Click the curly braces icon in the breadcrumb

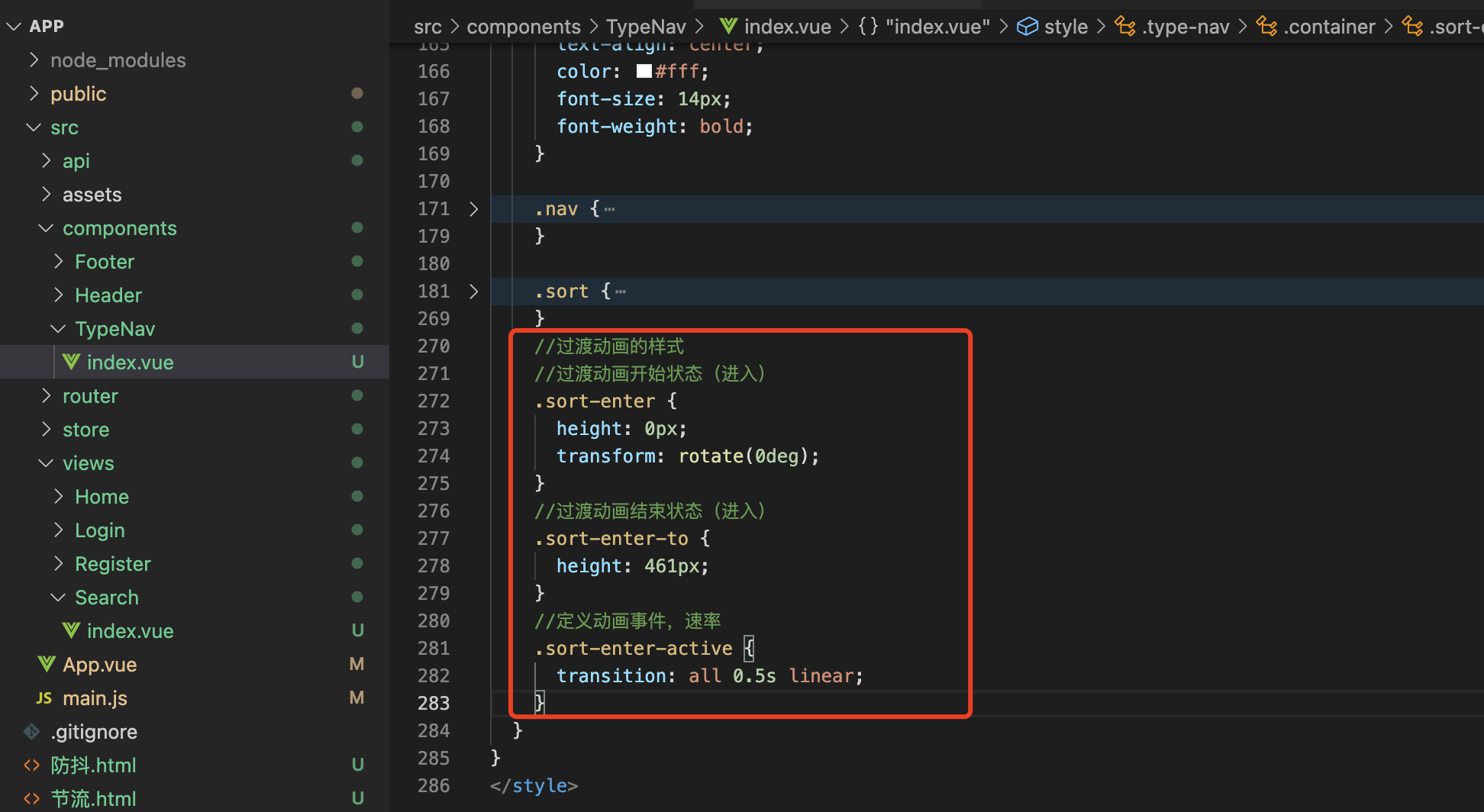pos(868,26)
